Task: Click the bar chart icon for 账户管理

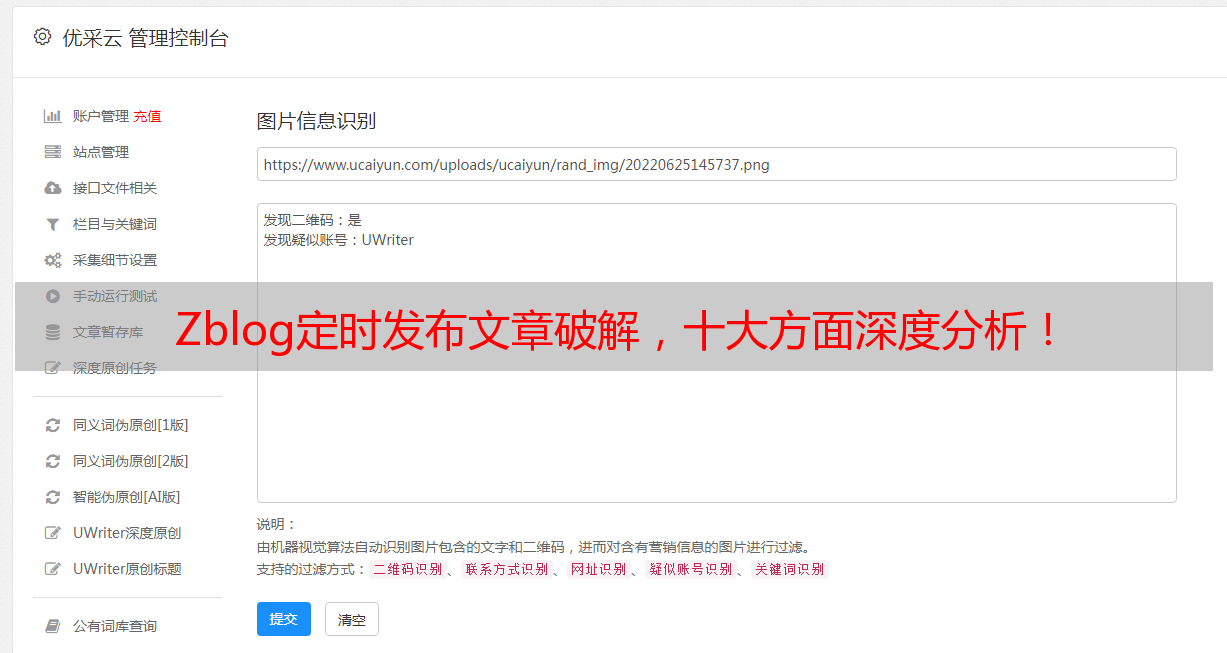Action: click(53, 116)
